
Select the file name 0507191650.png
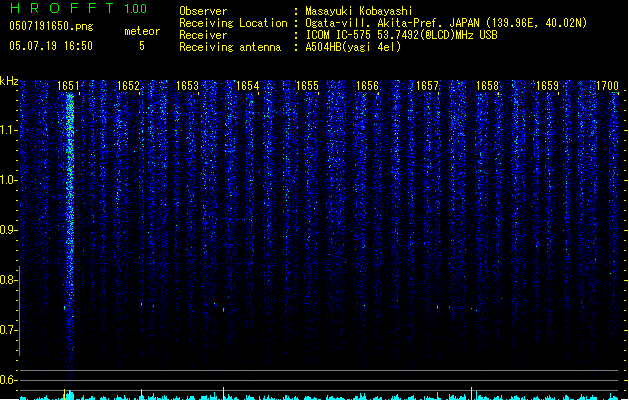(51, 26)
